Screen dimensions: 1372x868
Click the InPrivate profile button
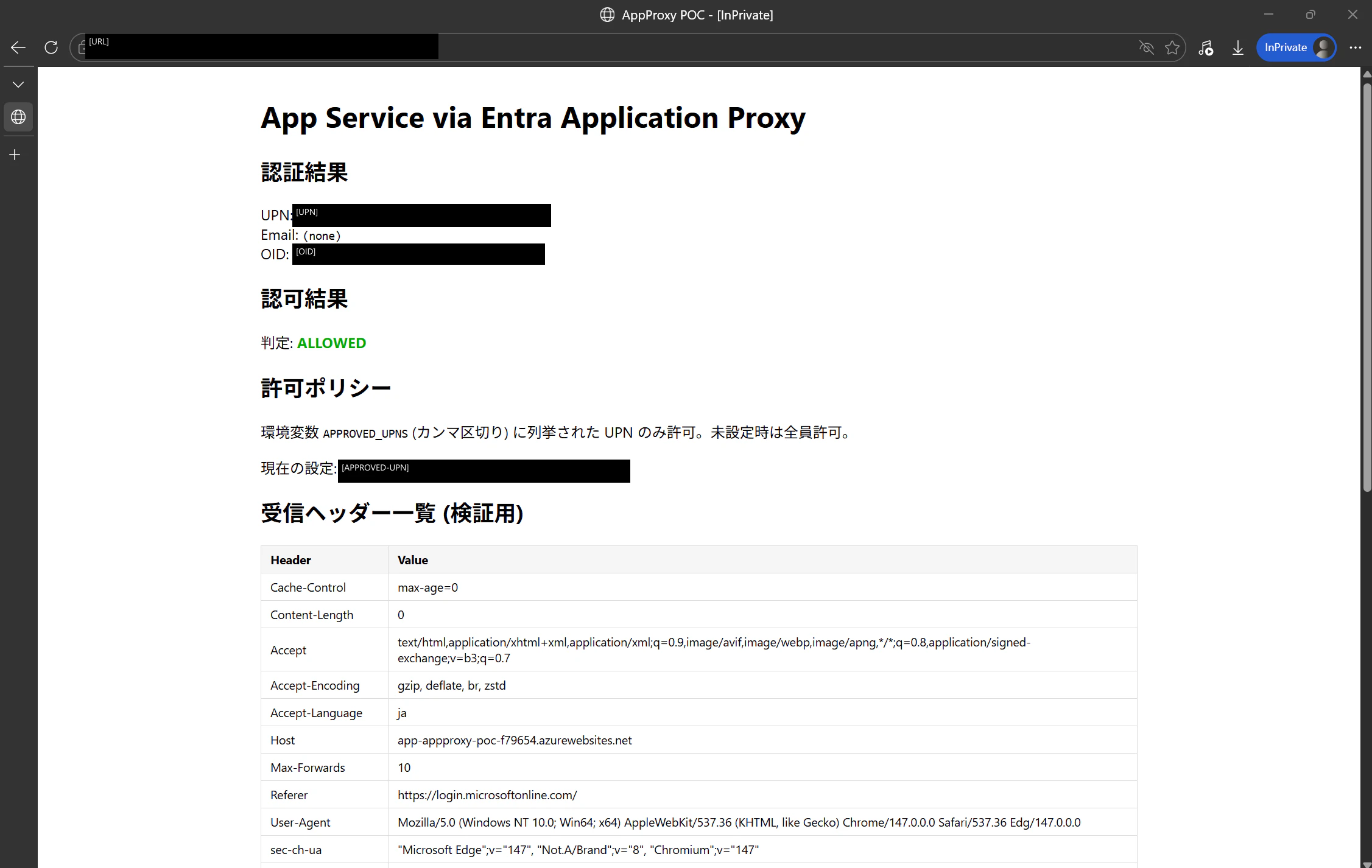pos(1296,47)
